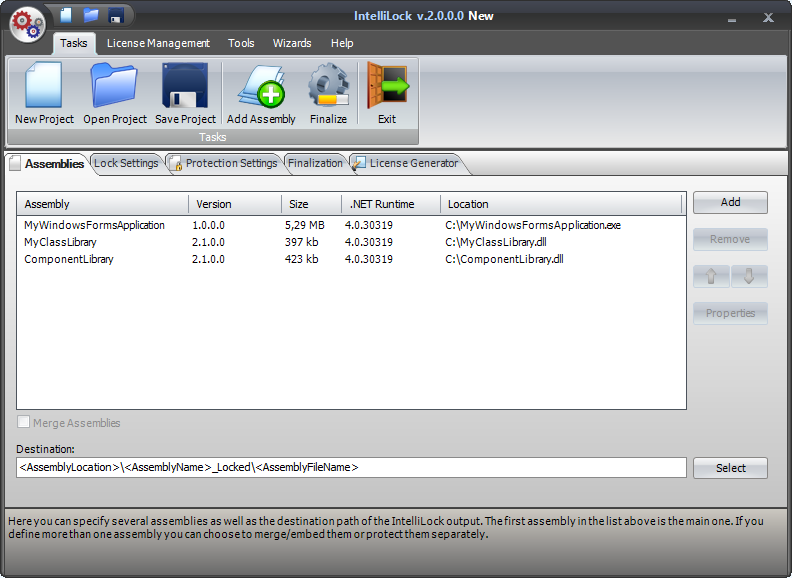This screenshot has height=578, width=792.
Task: Click the Destination path input field
Action: [x=351, y=467]
